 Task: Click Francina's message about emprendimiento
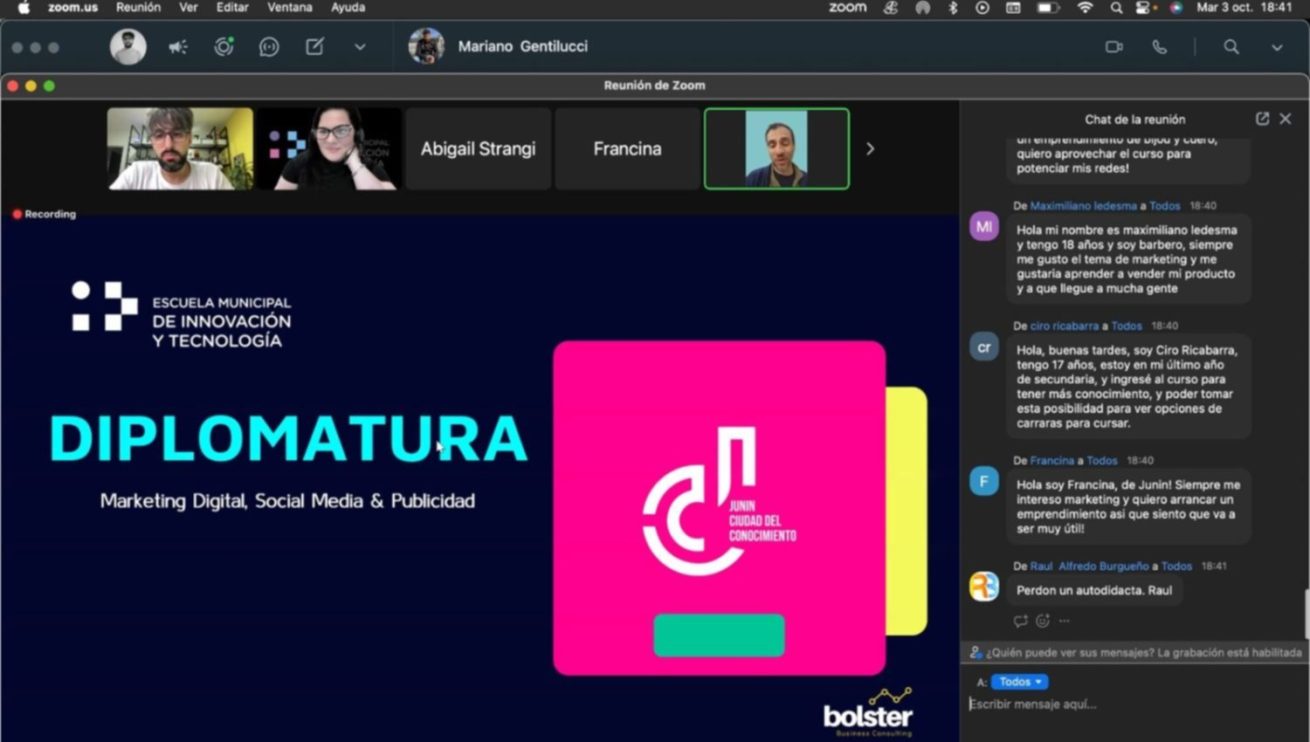tap(1128, 506)
